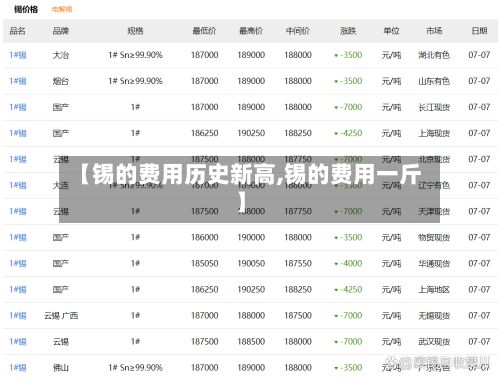
Task: Select brand 大连 cell
Action: pyautogui.click(x=61, y=185)
